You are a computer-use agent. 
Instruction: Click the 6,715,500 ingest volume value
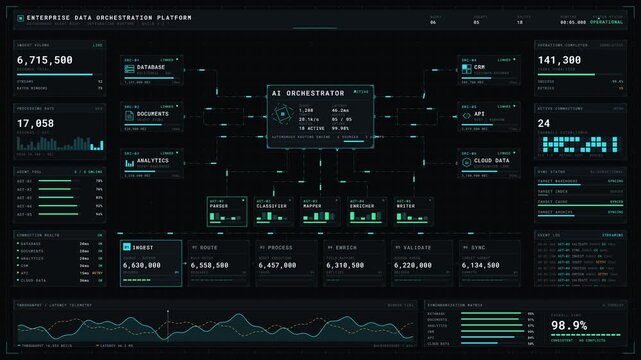click(45, 60)
